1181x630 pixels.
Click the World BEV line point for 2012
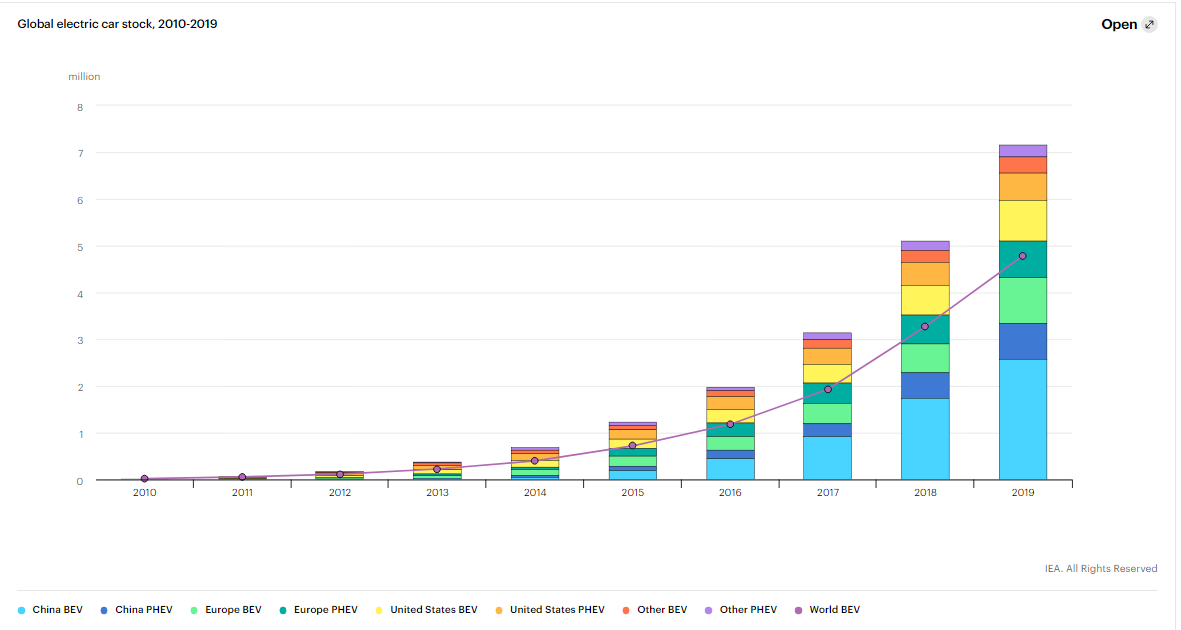click(x=340, y=475)
